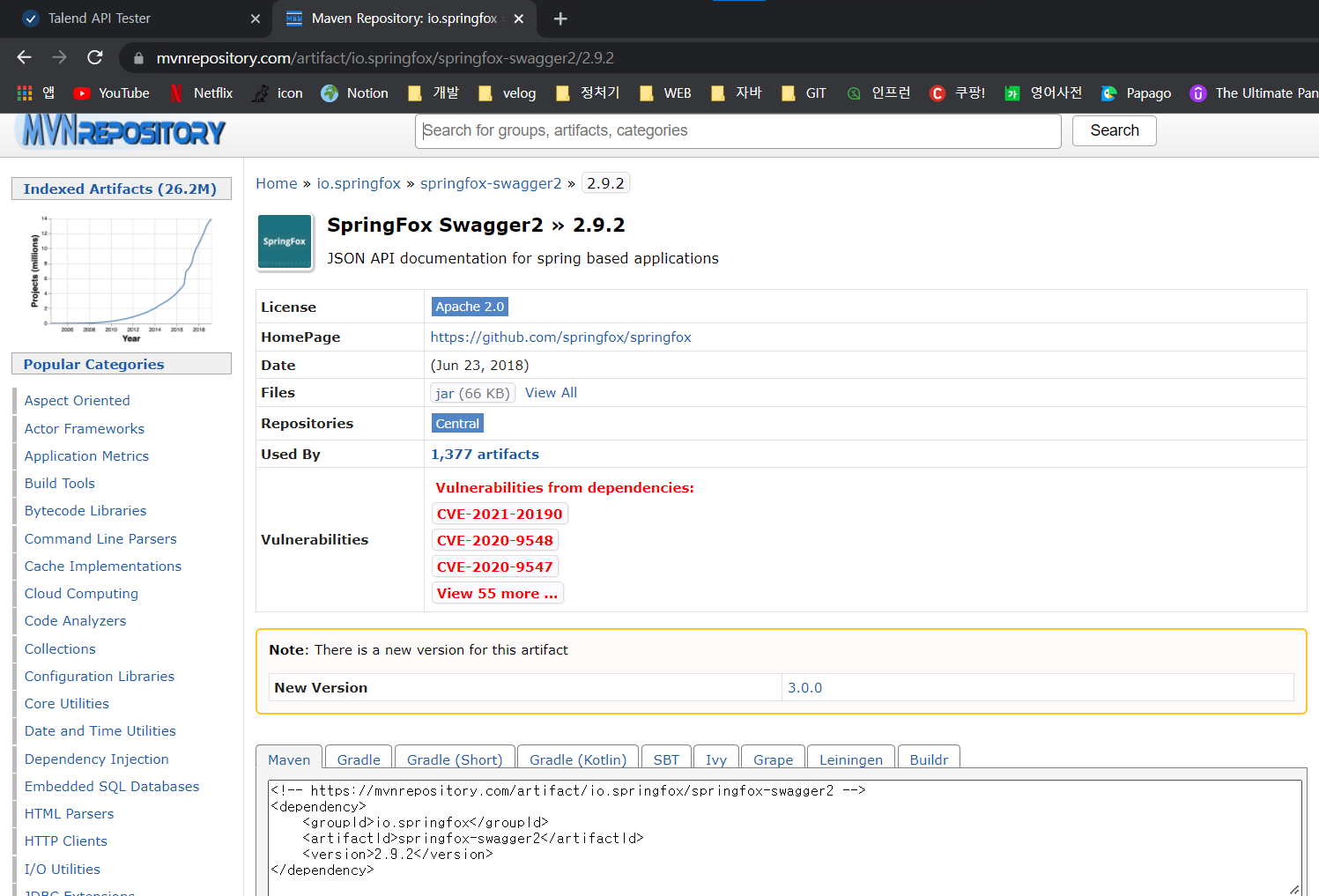
Task: Open the io.springfox breadcrumb link
Action: pos(359,183)
